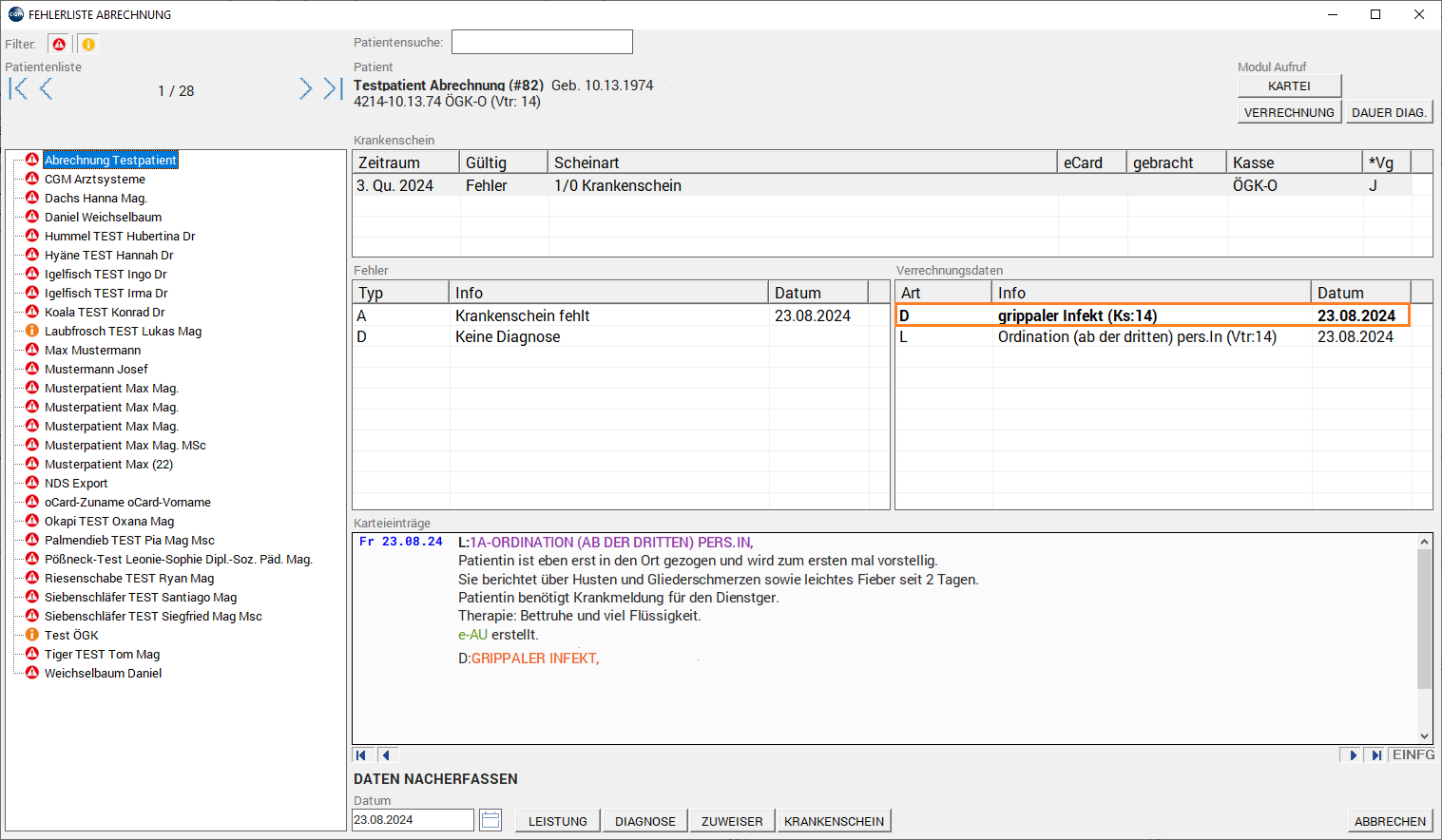Select the 'Keine Diagnose' error row
Image resolution: width=1442 pixels, height=840 pixels.
click(x=508, y=337)
